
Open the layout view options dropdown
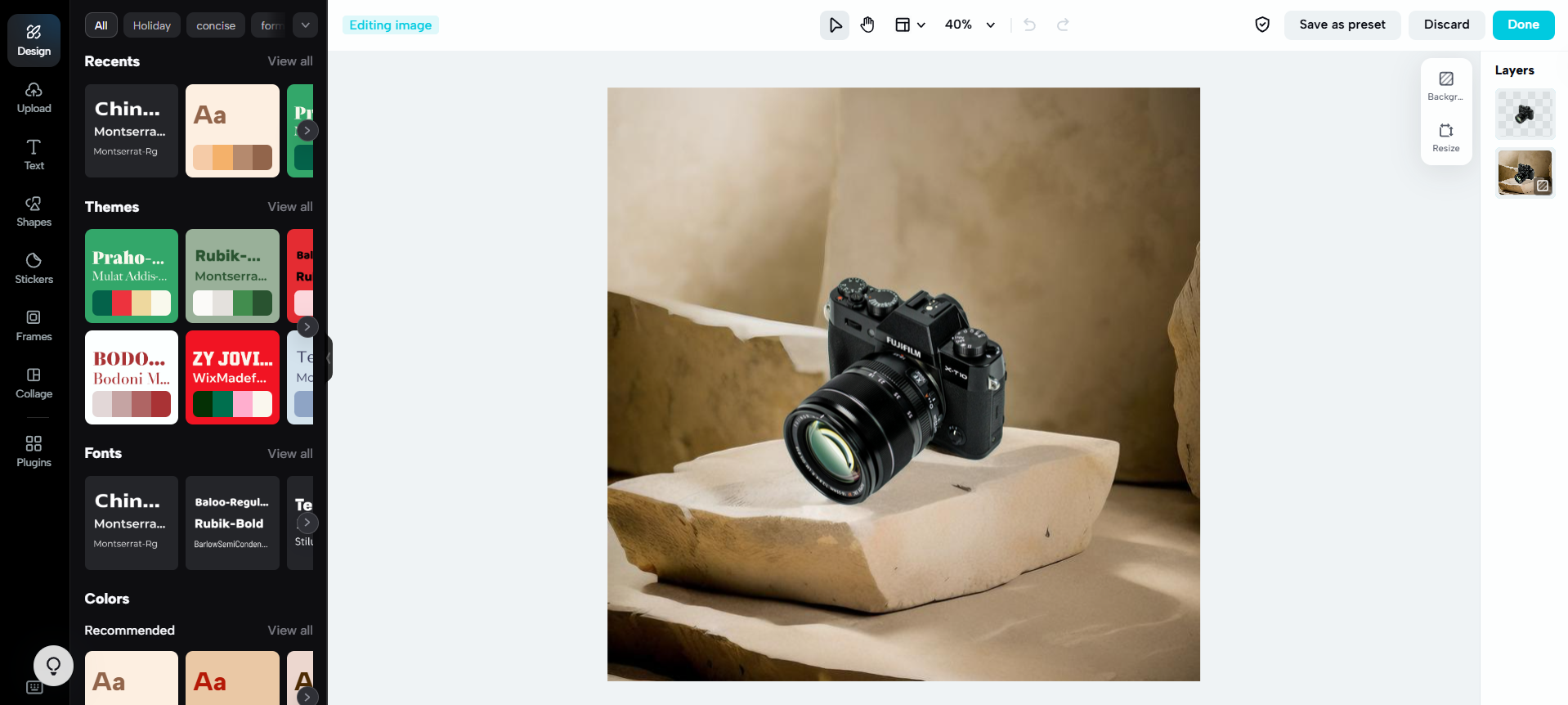click(x=909, y=25)
